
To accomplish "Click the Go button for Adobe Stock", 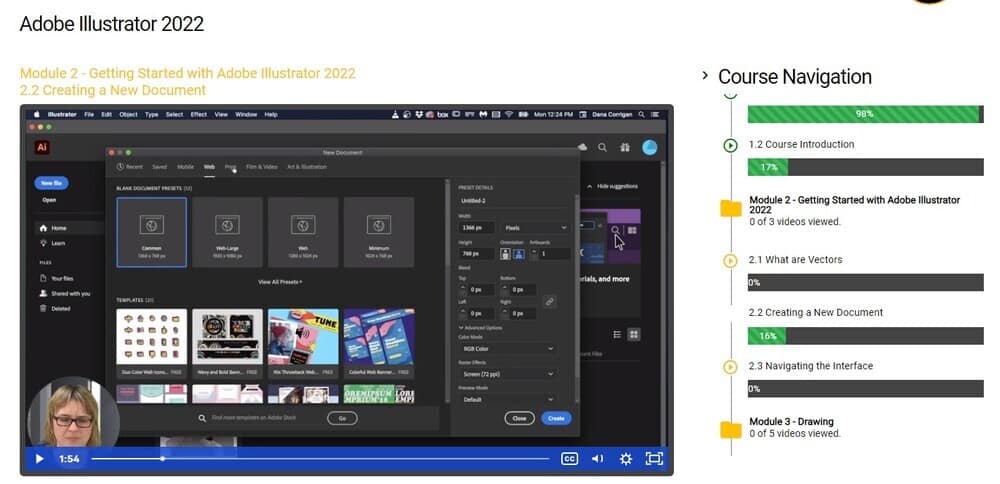I will [342, 418].
